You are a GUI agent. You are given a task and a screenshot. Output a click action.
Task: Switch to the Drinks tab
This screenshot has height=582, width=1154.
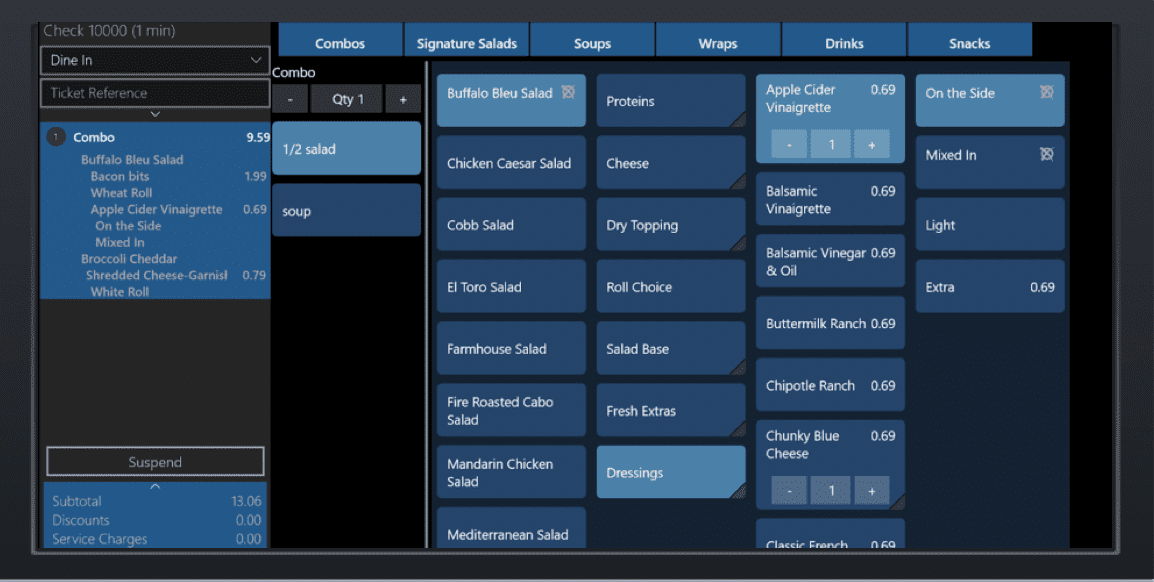843,42
